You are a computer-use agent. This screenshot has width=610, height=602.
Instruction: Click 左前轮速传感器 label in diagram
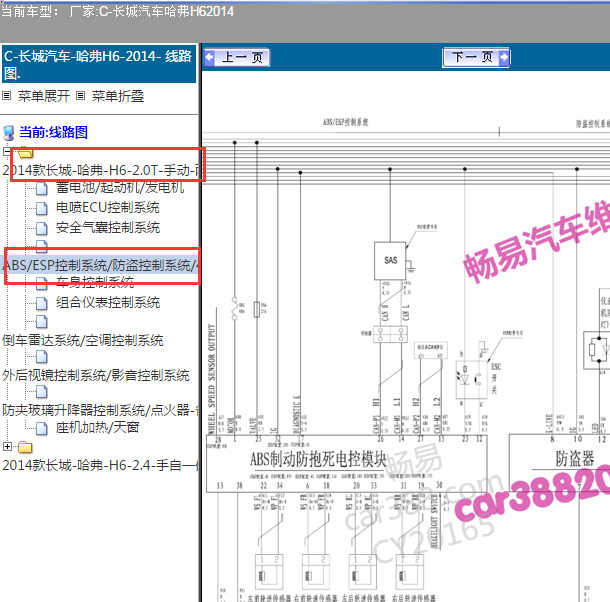(x=269, y=598)
